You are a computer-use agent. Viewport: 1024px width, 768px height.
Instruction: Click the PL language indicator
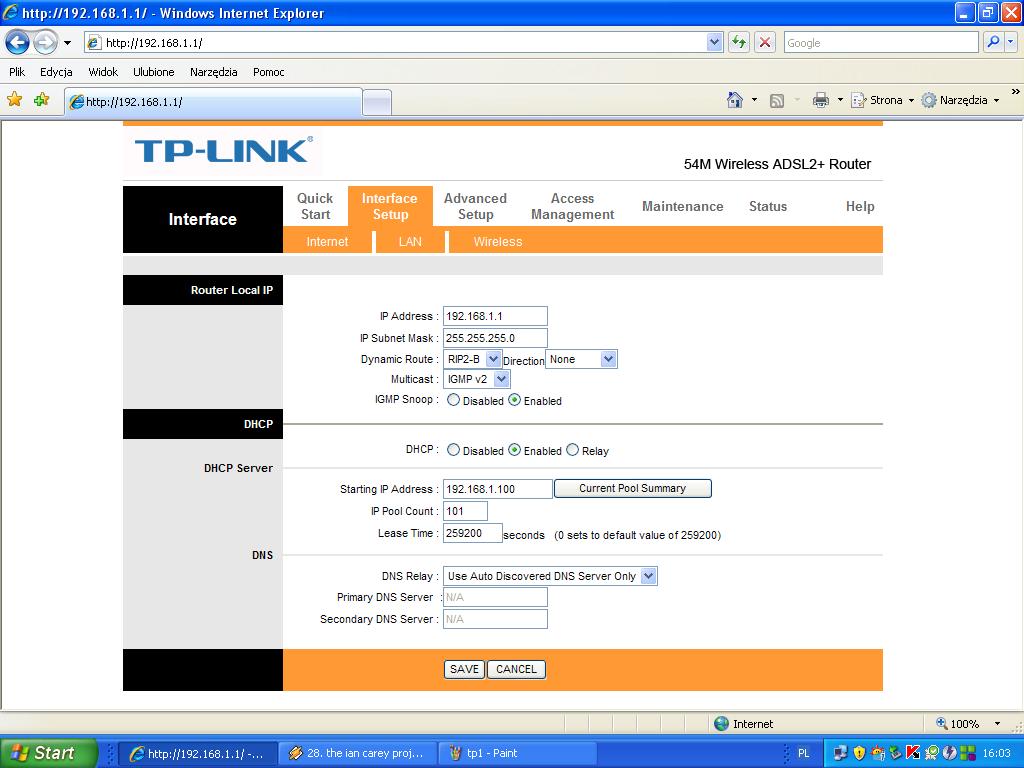point(804,754)
